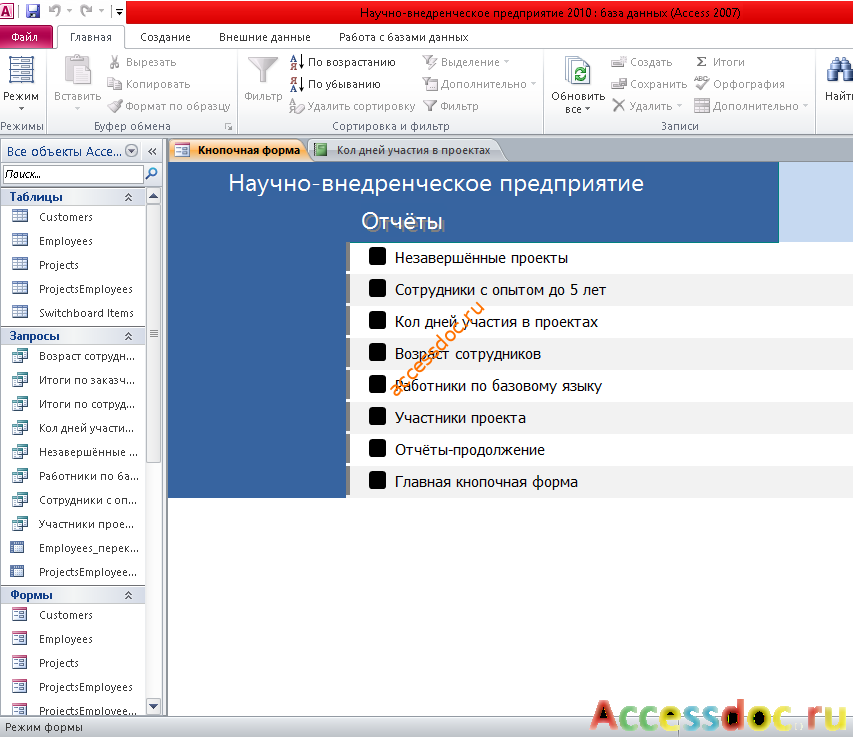Click the Копировать copy button

coord(149,84)
